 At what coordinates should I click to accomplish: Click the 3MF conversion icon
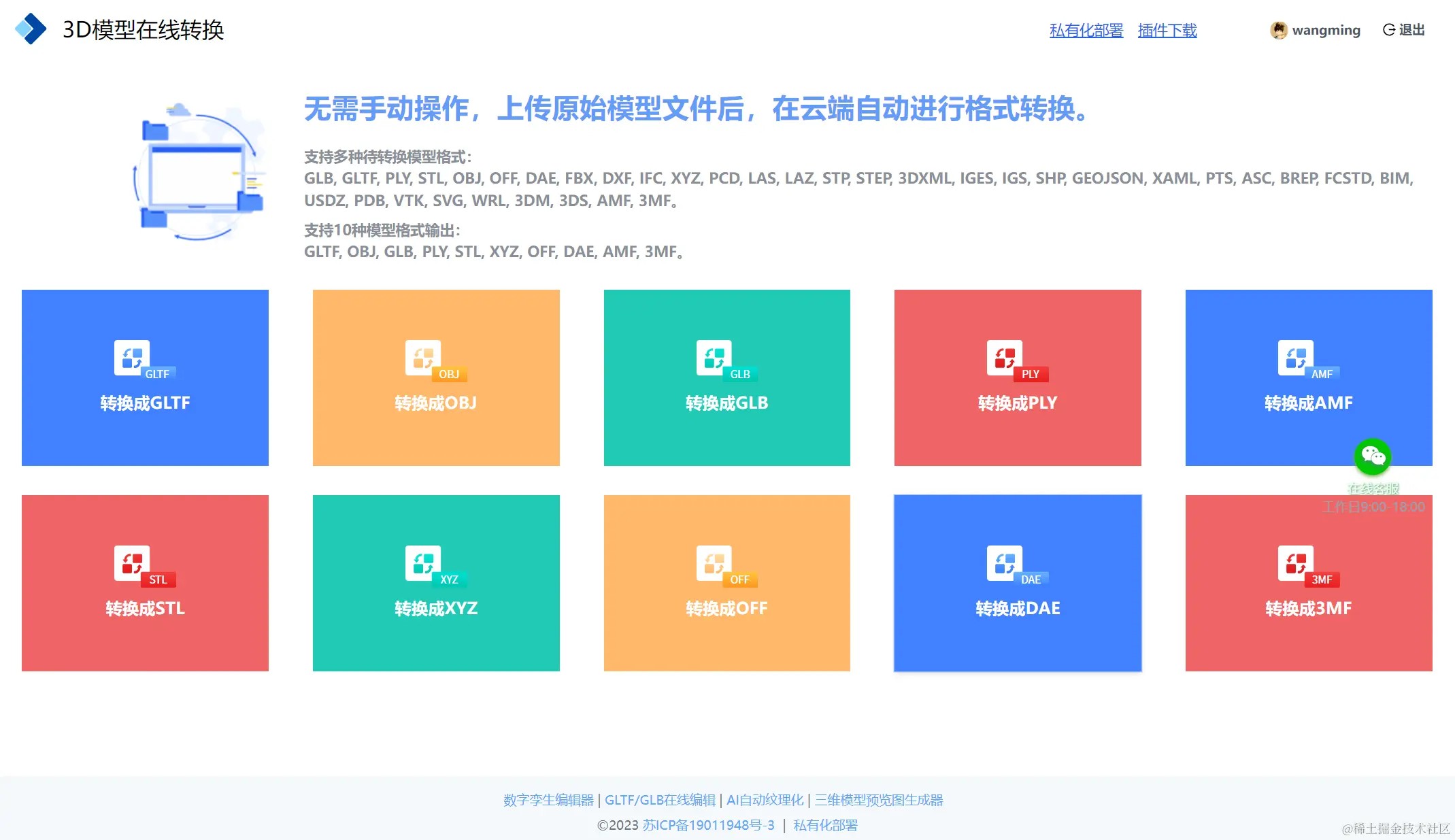(1296, 563)
